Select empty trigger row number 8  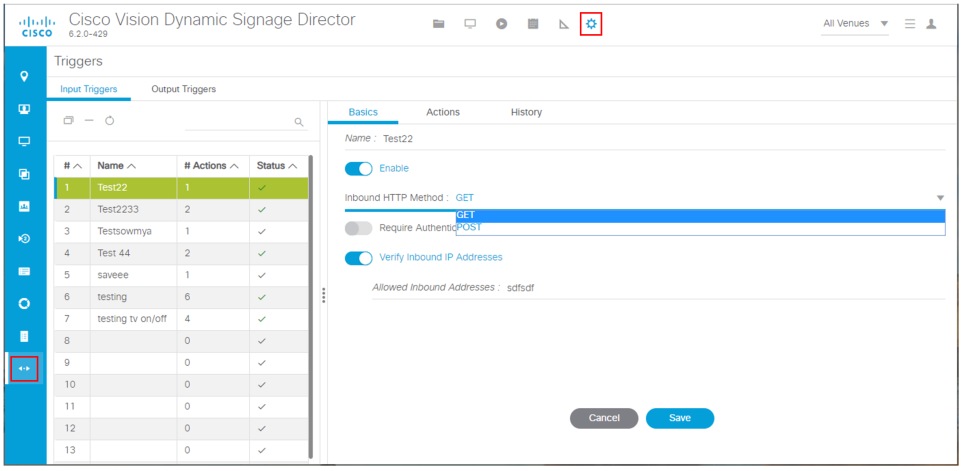click(181, 341)
